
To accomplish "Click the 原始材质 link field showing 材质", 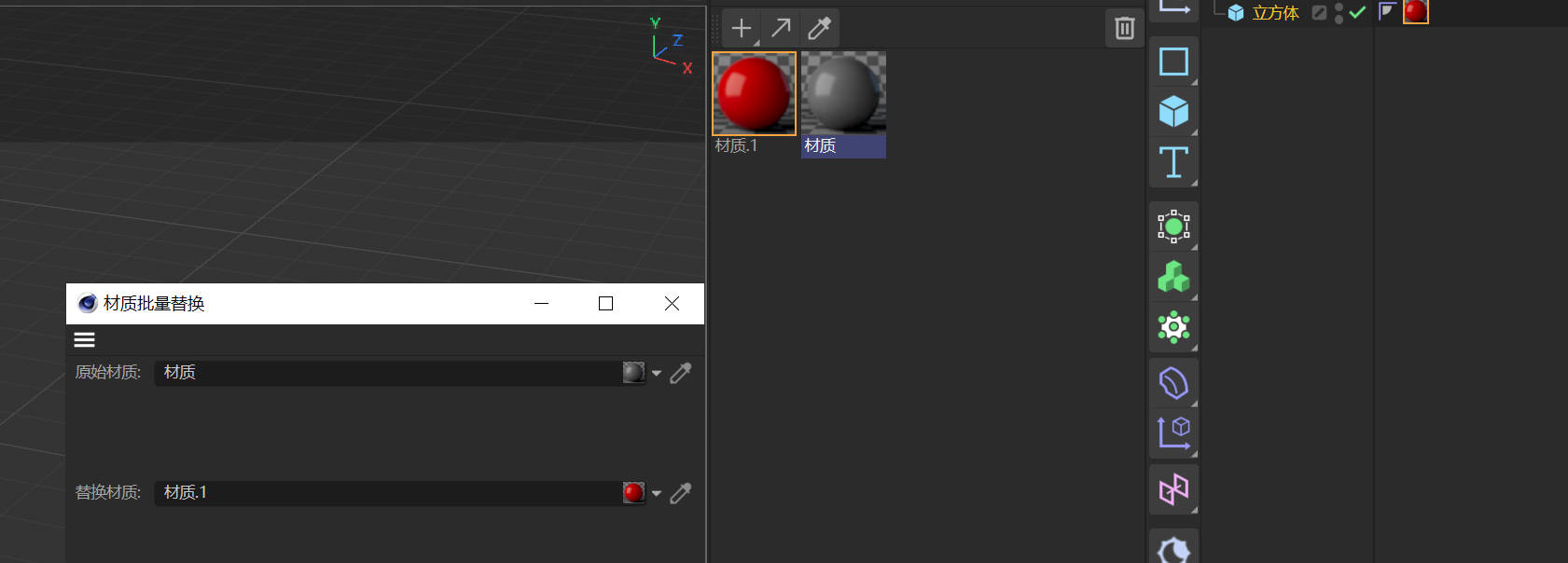I will pos(400,373).
